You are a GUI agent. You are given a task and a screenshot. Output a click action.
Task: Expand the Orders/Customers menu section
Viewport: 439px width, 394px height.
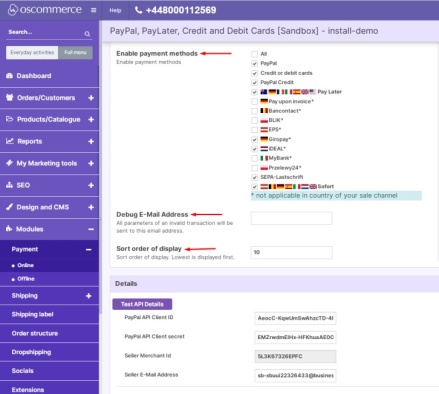click(x=91, y=98)
